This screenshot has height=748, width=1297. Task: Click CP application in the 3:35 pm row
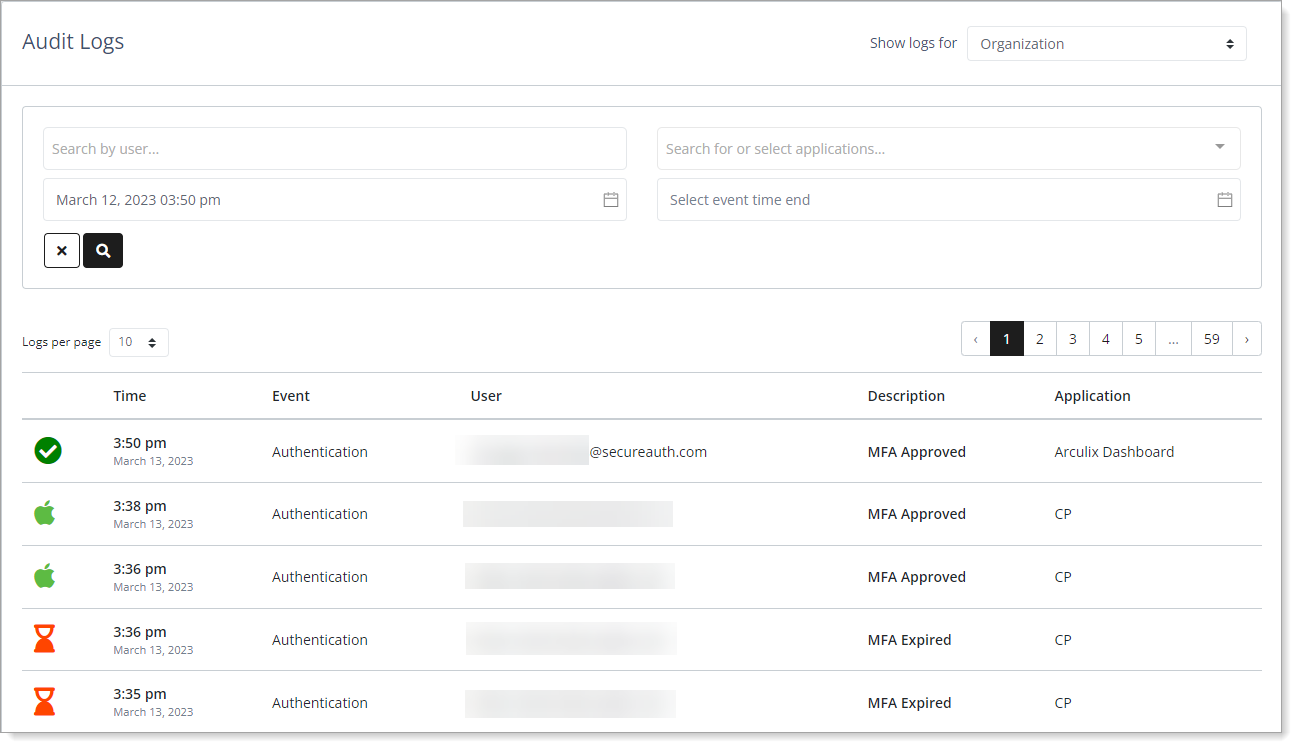1063,703
